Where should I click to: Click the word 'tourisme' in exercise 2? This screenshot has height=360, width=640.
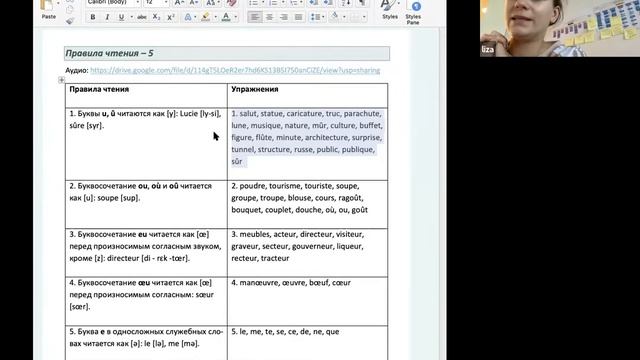click(285, 186)
